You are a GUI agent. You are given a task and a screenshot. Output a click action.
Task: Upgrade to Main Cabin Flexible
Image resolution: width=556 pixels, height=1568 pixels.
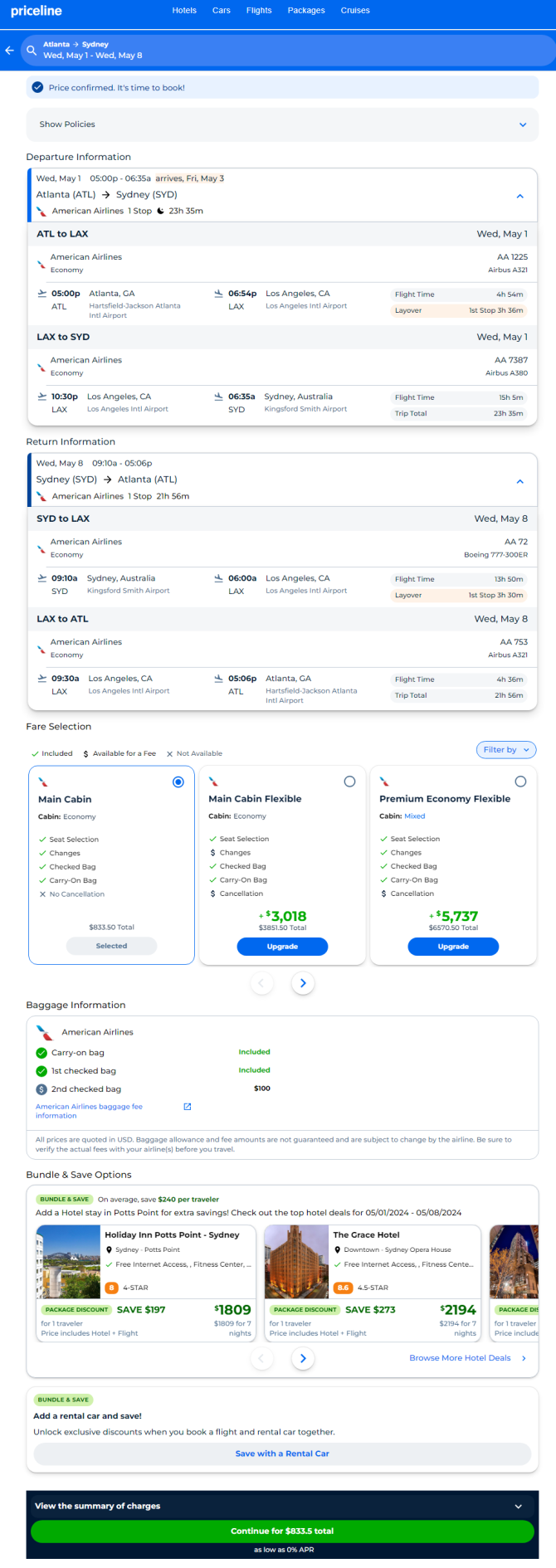[x=282, y=947]
